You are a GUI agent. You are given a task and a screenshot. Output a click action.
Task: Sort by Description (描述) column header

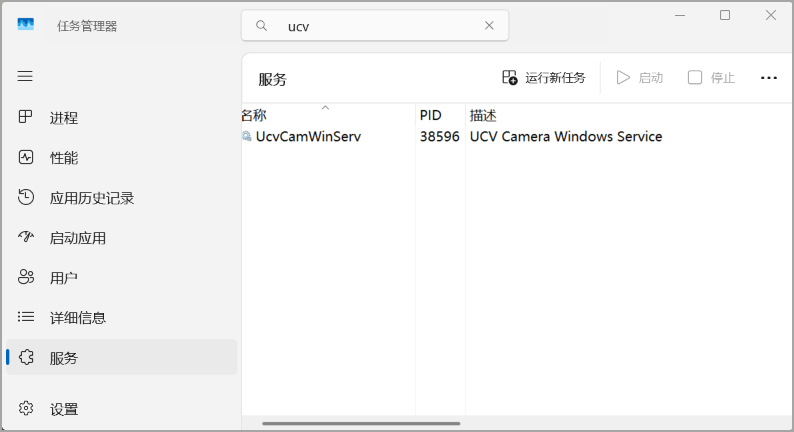483,115
